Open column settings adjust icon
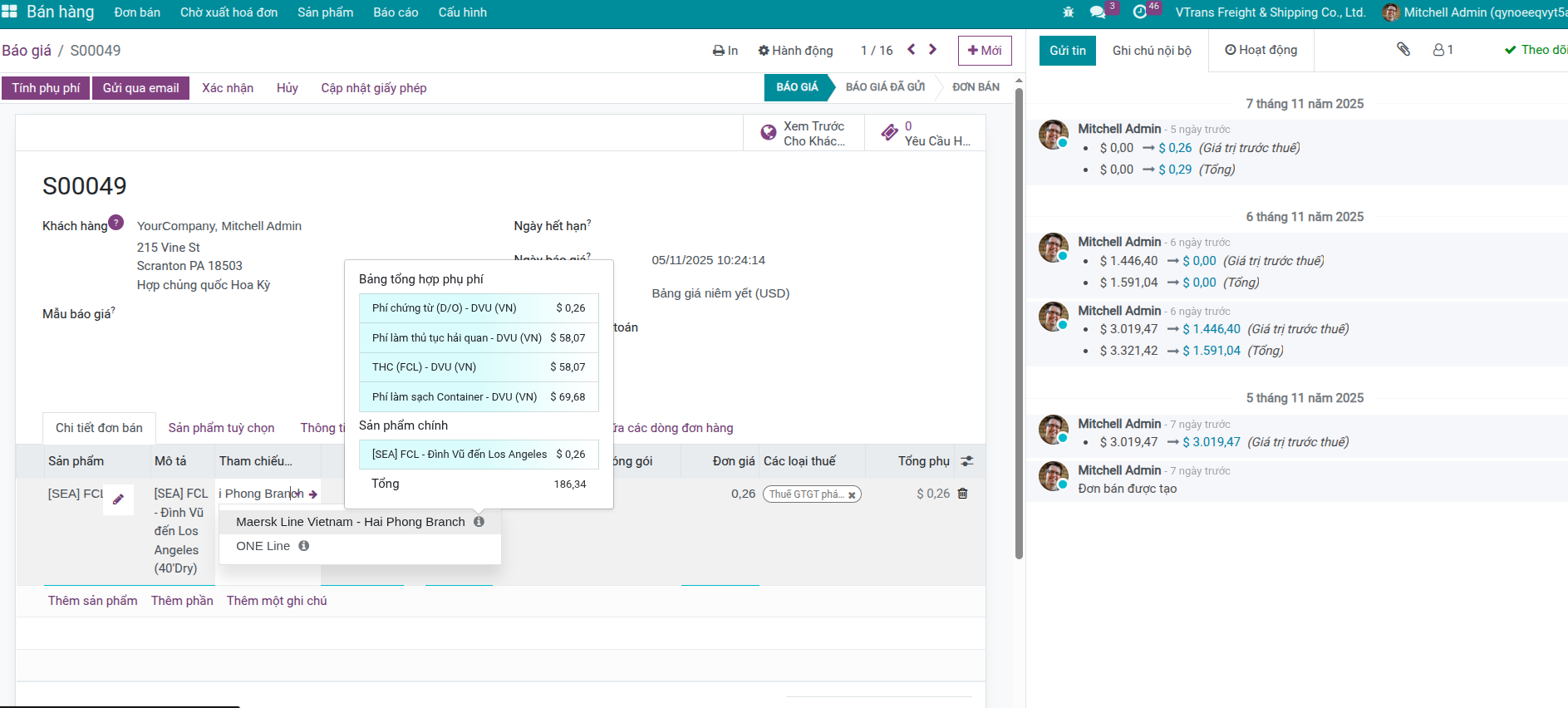The width and height of the screenshot is (1568, 708). (x=966, y=461)
